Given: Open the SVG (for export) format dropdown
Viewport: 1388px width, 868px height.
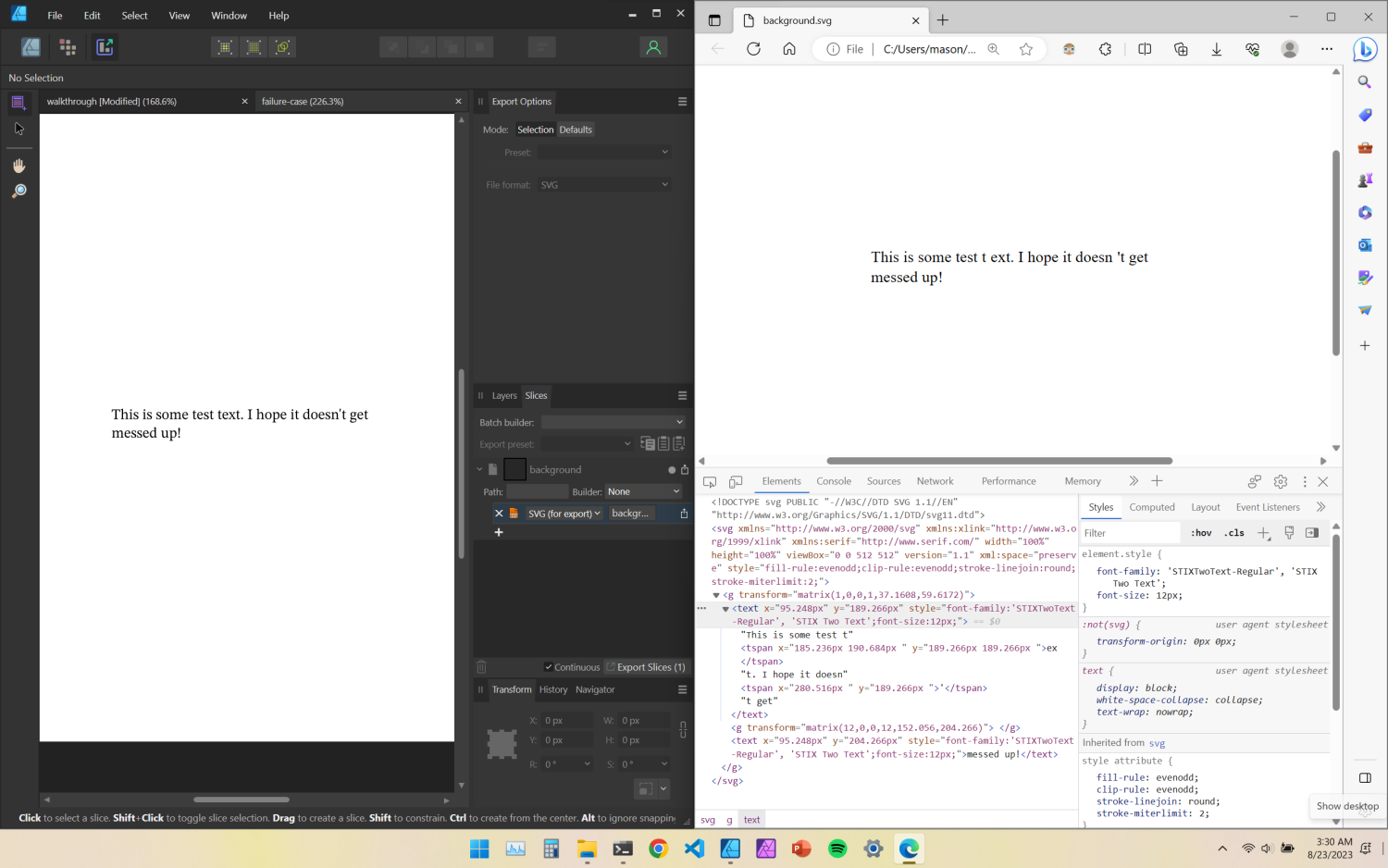Looking at the screenshot, I should (564, 513).
